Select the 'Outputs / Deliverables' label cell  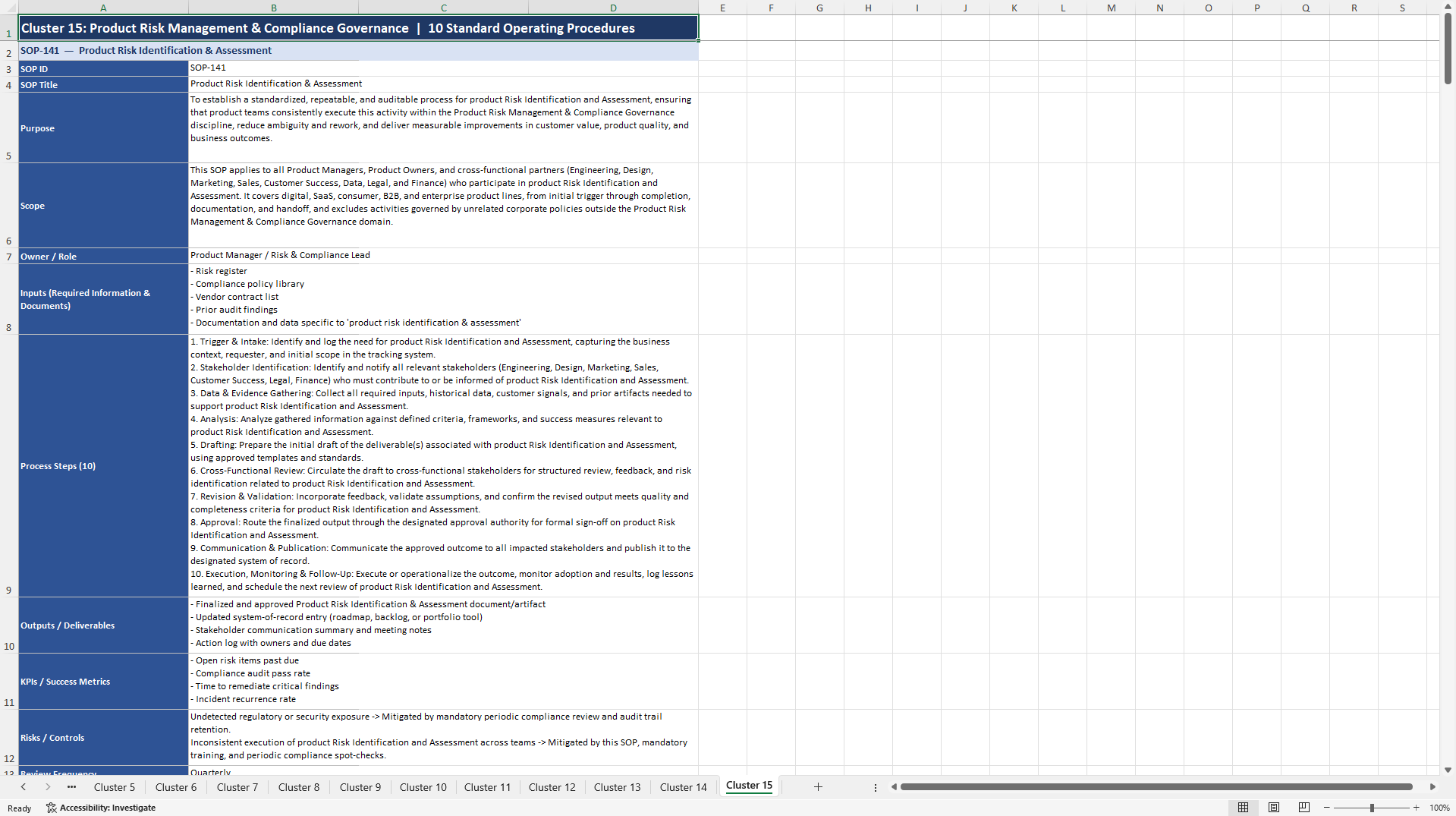(103, 625)
